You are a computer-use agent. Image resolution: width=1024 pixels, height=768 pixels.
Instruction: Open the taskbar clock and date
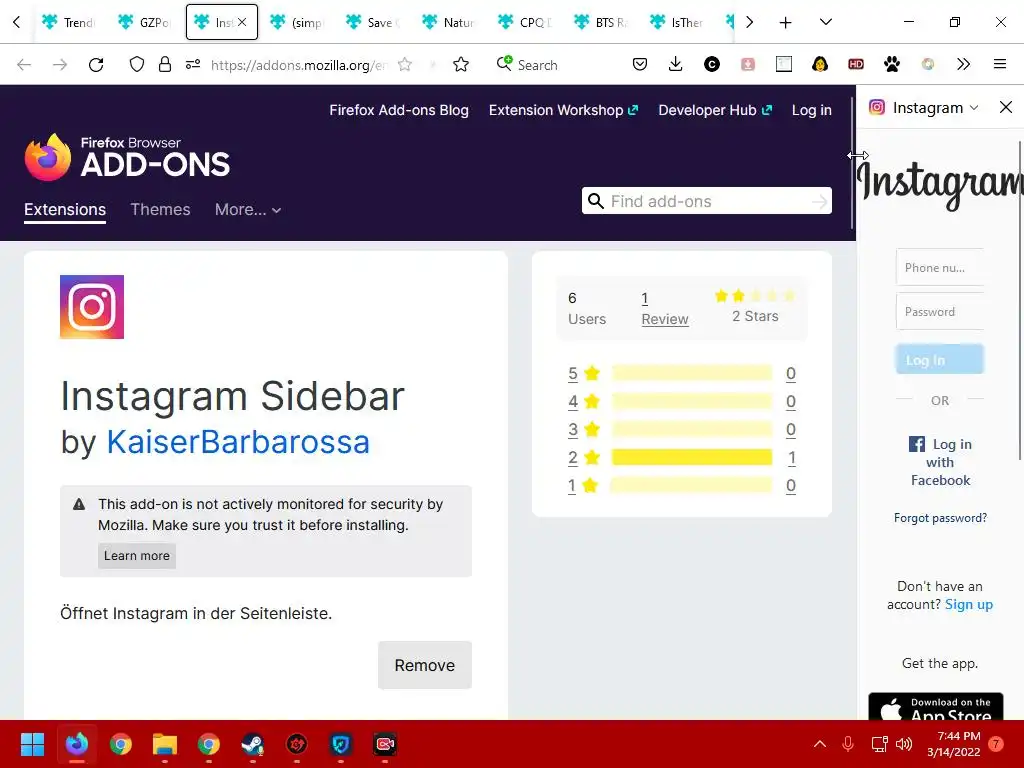tap(953, 744)
